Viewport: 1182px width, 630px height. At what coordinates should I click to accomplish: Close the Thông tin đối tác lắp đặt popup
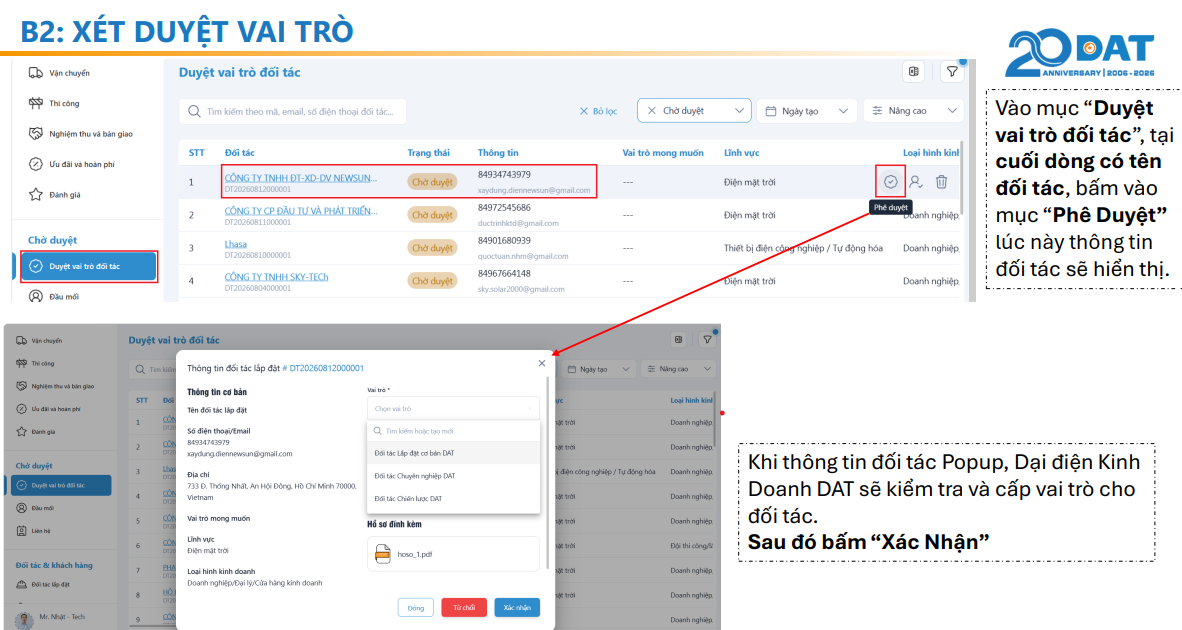pos(541,363)
